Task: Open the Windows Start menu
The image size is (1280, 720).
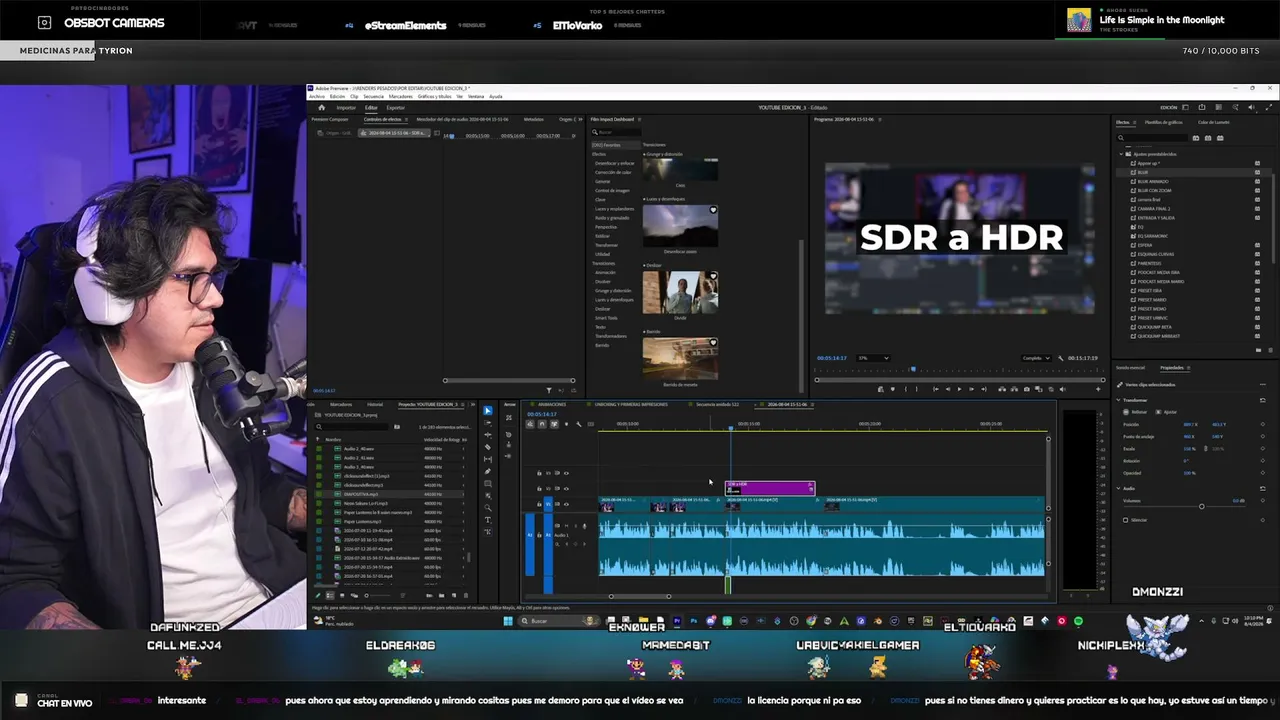Action: [508, 621]
